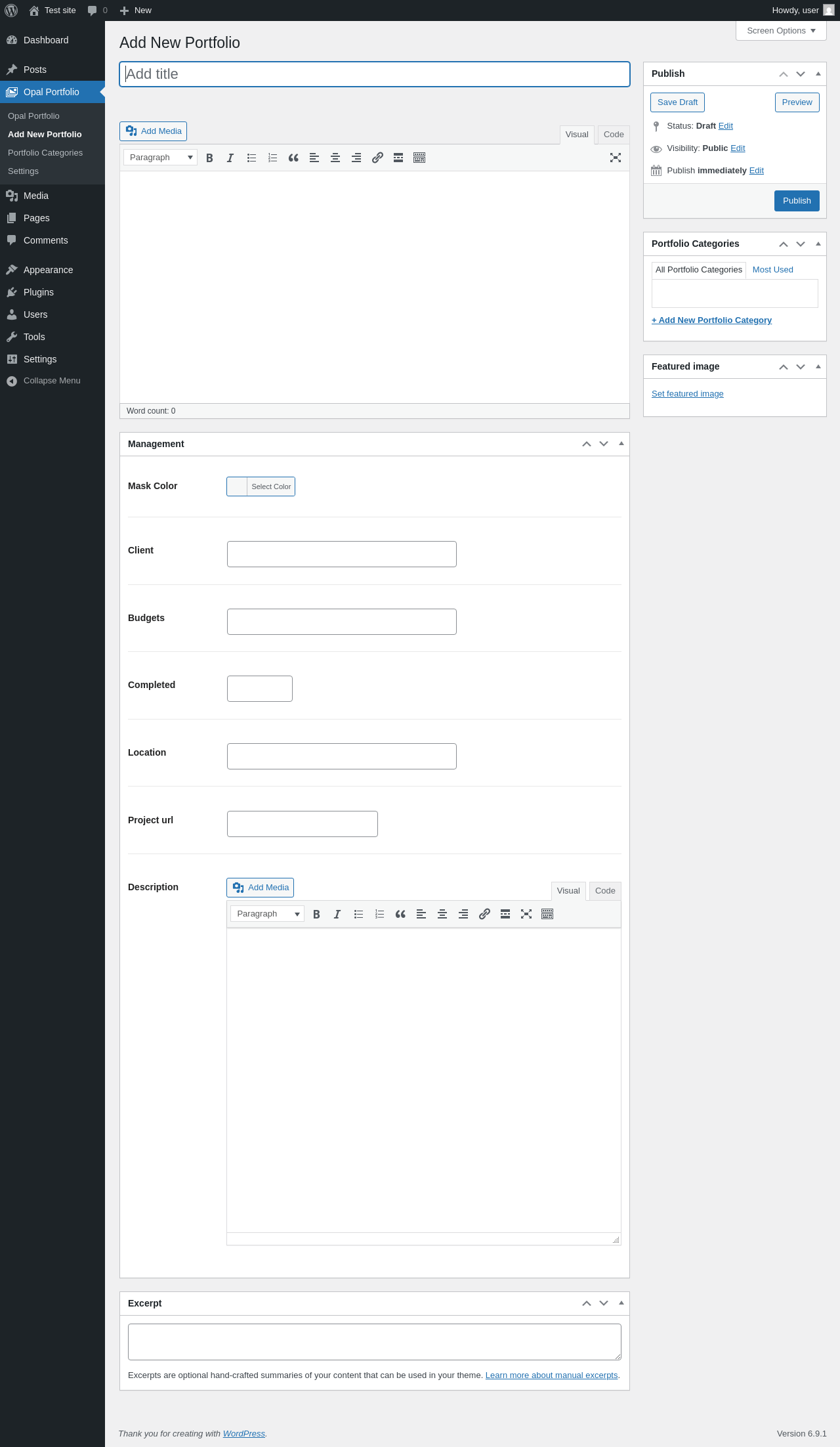
Task: Toggle Italic in main editor toolbar
Action: tap(230, 158)
